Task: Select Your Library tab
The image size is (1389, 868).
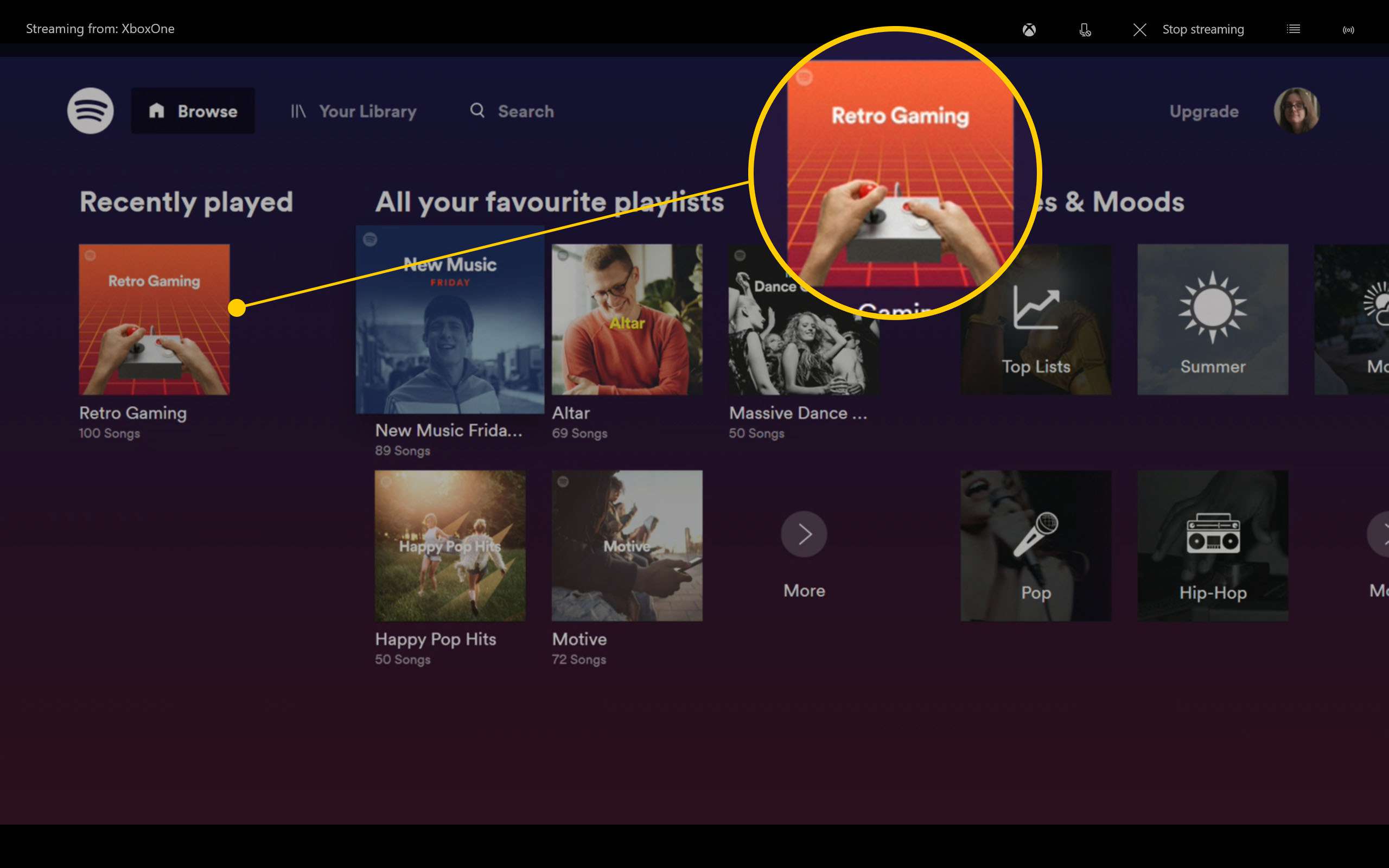Action: tap(353, 111)
